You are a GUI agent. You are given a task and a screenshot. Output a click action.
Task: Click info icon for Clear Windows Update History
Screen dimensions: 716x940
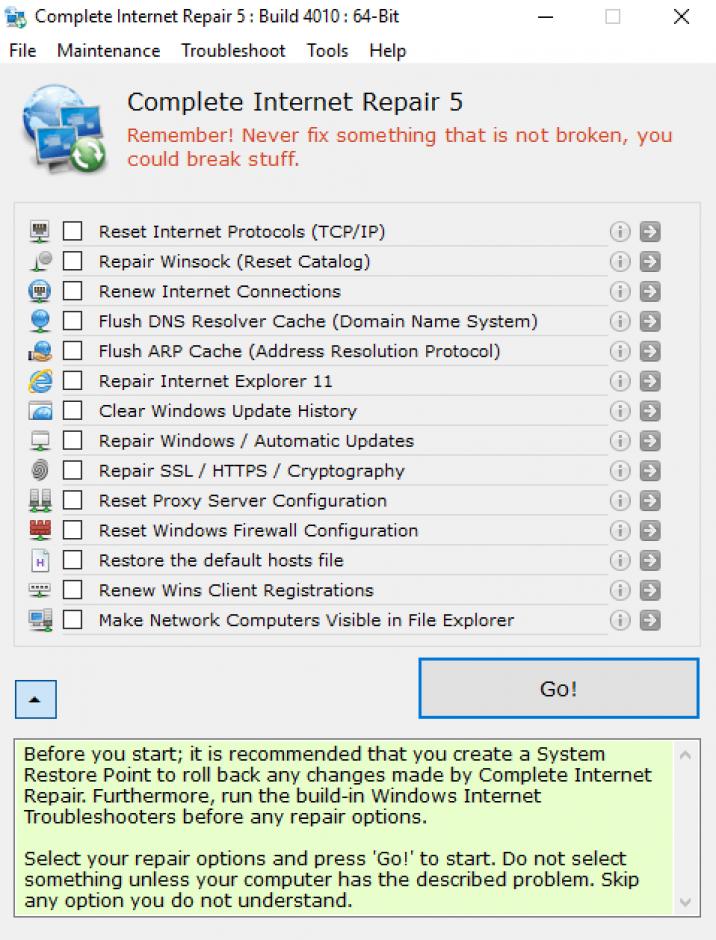(x=620, y=411)
